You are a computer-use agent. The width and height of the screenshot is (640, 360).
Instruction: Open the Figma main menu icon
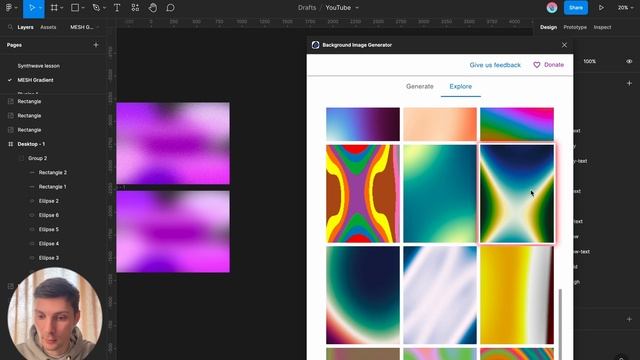pos(9,8)
